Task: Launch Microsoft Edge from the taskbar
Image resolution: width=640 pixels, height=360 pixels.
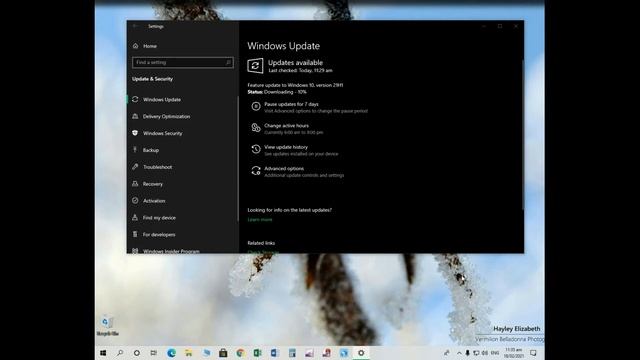Action: tap(171, 353)
